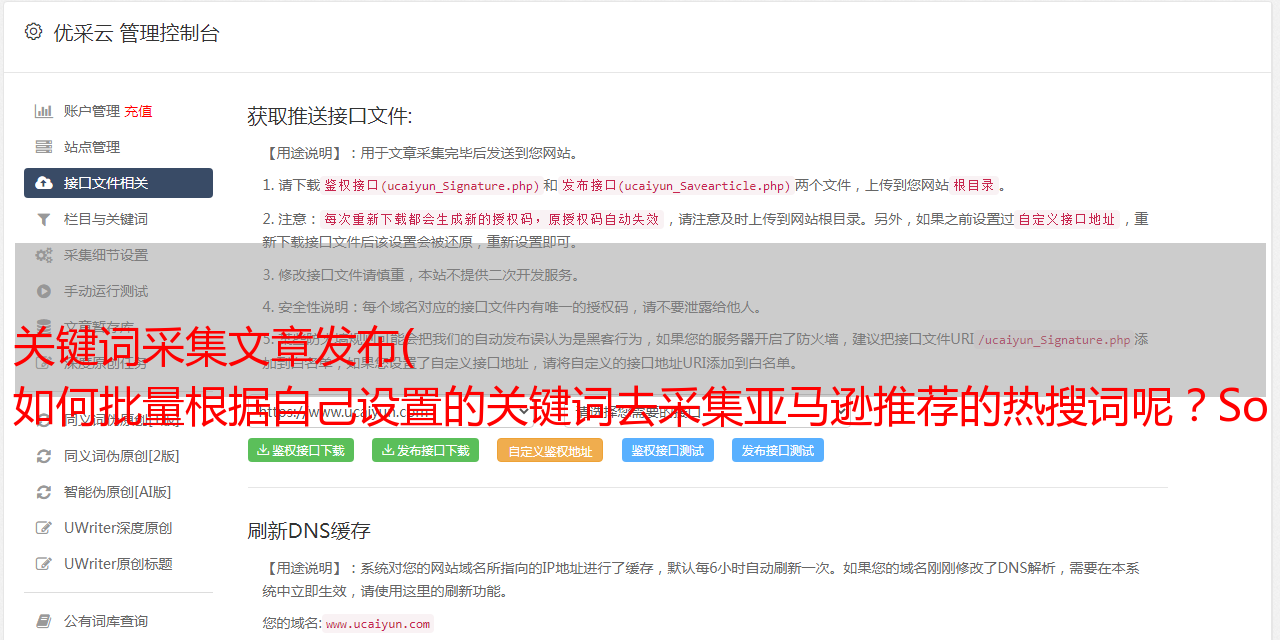Image resolution: width=1280 pixels, height=640 pixels.
Task: Run the 鉴权接口测试 button
Action: (x=668, y=450)
